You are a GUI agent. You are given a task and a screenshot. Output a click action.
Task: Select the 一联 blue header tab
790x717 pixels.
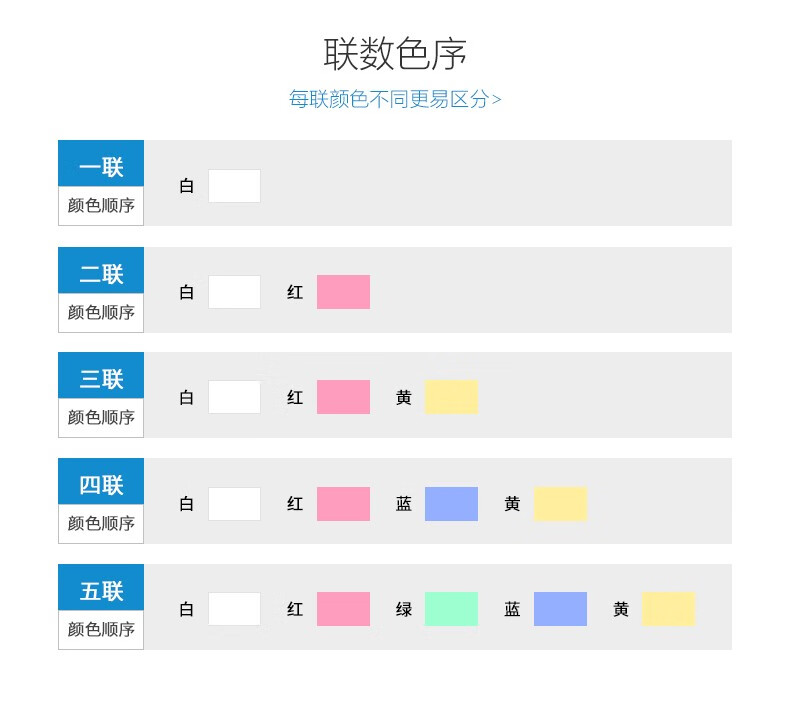coord(101,164)
